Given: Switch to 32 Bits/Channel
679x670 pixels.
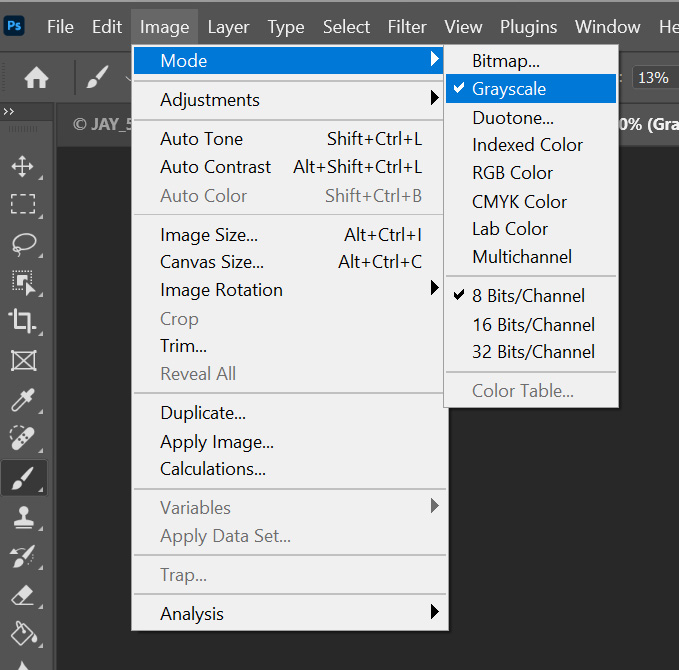Looking at the screenshot, I should pyautogui.click(x=531, y=352).
